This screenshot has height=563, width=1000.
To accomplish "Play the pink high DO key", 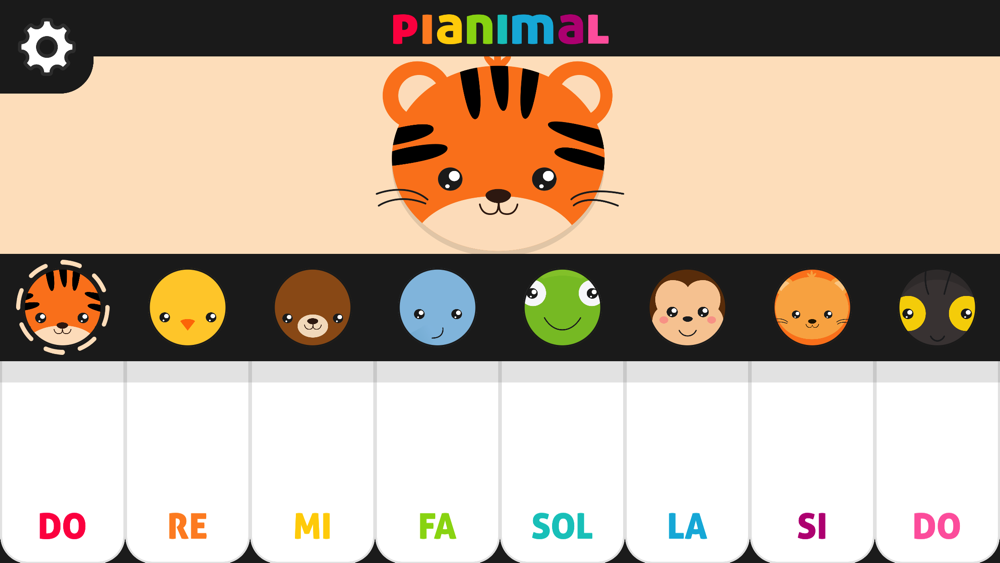I will pyautogui.click(x=938, y=462).
